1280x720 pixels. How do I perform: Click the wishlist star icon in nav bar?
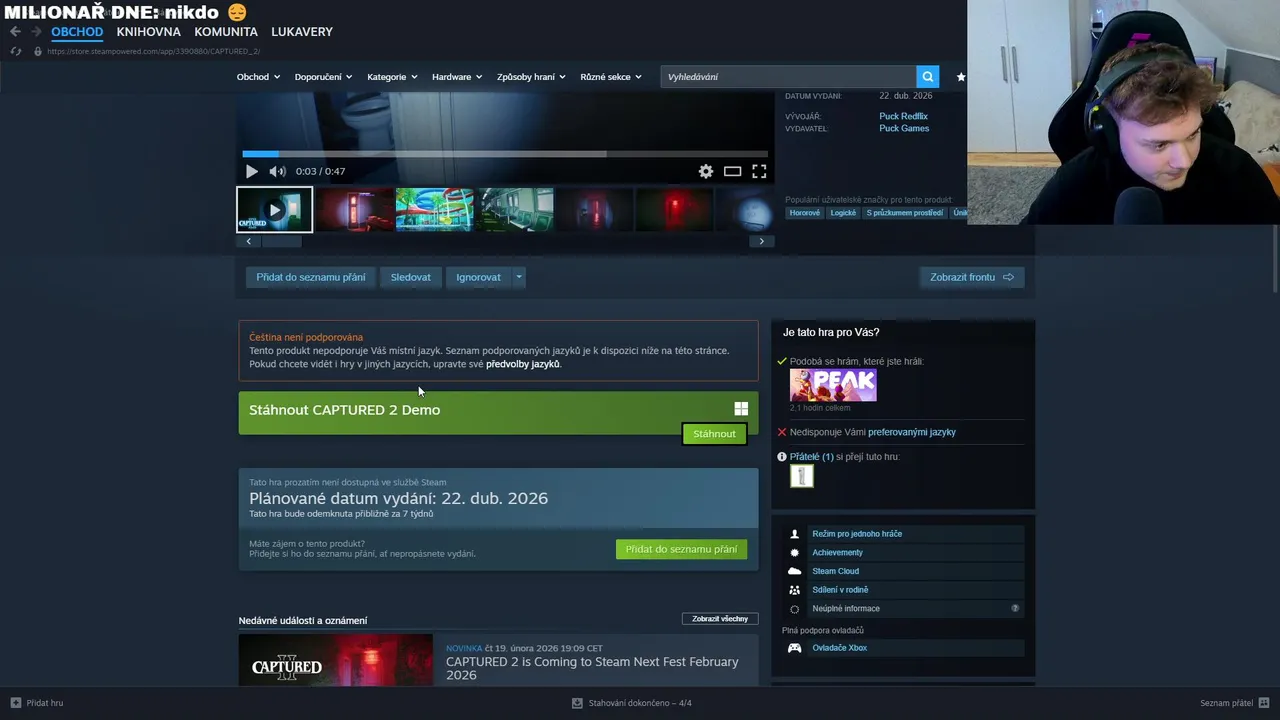[961, 77]
